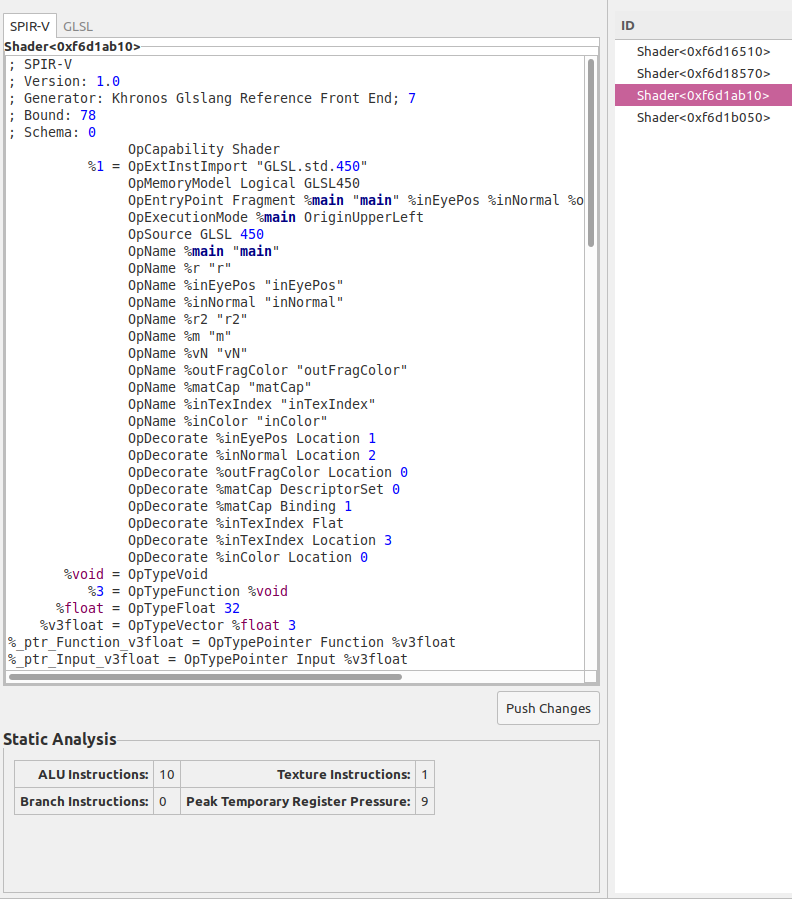Choose Shader<0xf6d1b050> from the list
The image size is (792, 899).
click(x=703, y=117)
